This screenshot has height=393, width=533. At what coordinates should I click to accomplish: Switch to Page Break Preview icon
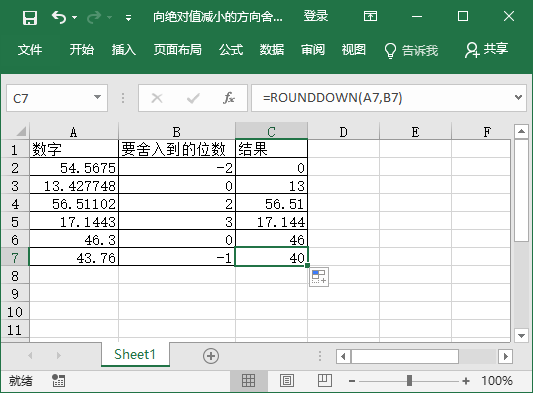click(x=325, y=380)
